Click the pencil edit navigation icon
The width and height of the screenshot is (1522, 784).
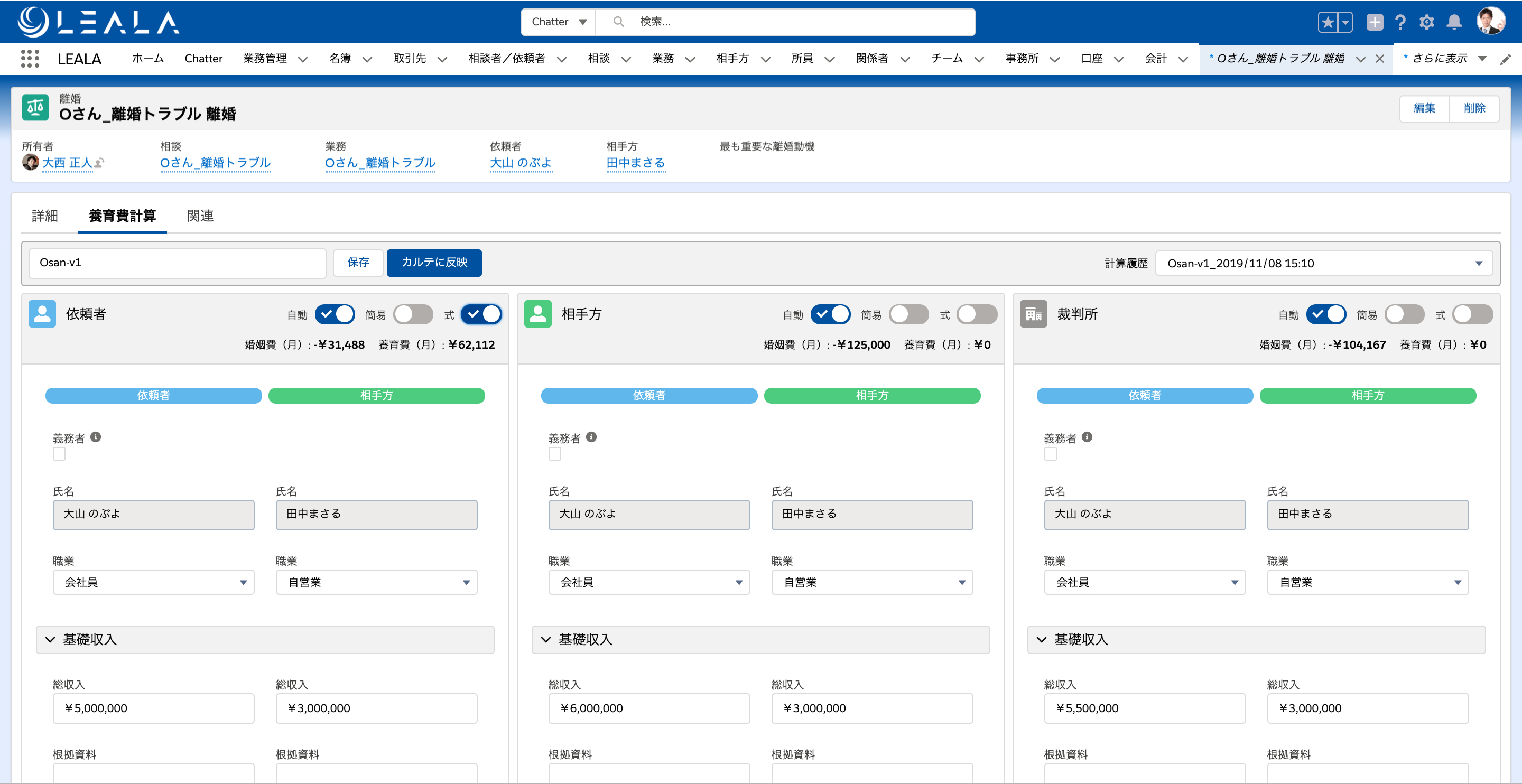(1506, 59)
